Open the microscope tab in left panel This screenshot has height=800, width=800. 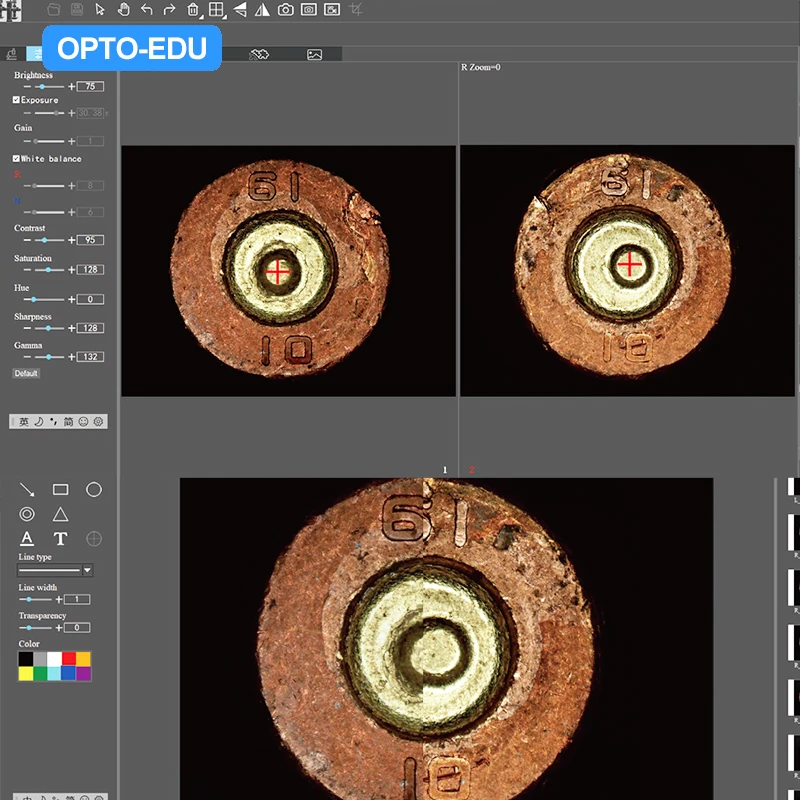point(11,54)
